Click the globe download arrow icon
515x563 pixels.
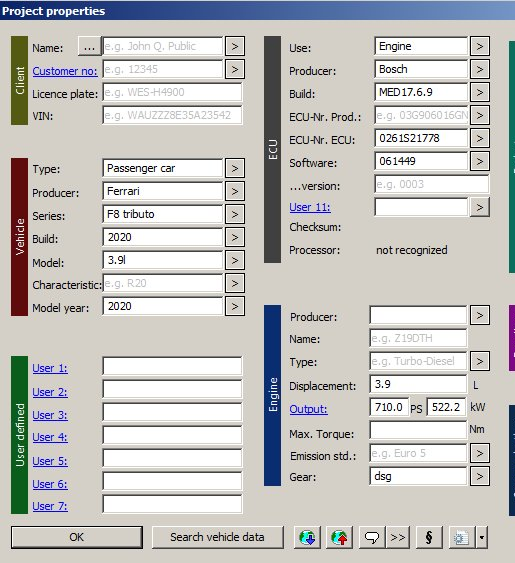coord(307,538)
